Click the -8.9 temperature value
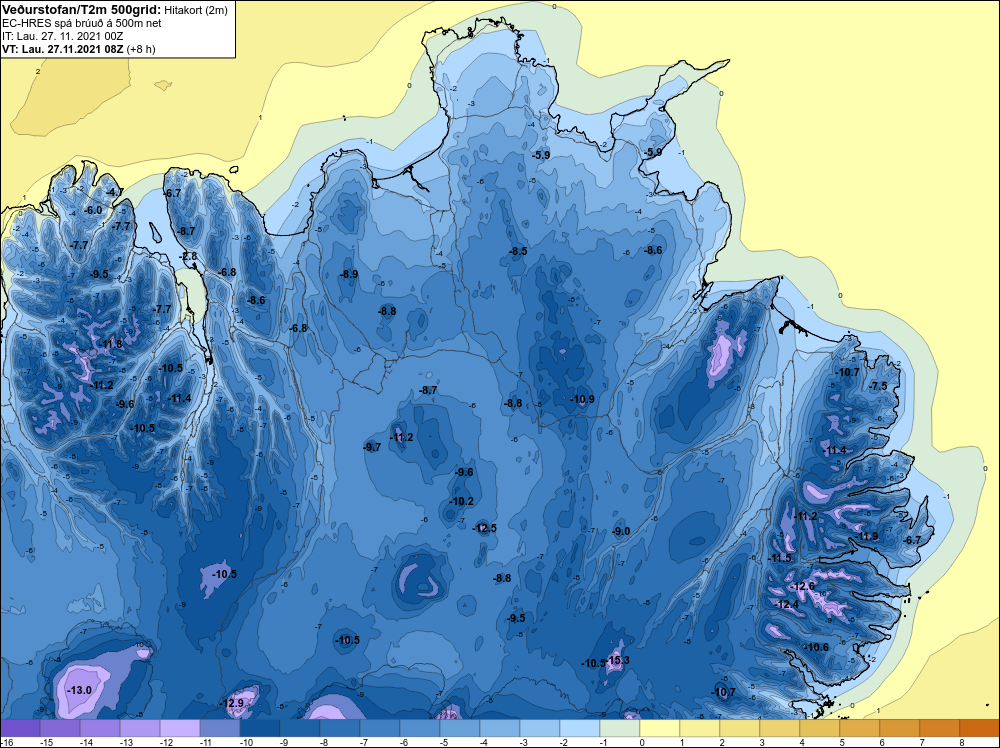 349,274
